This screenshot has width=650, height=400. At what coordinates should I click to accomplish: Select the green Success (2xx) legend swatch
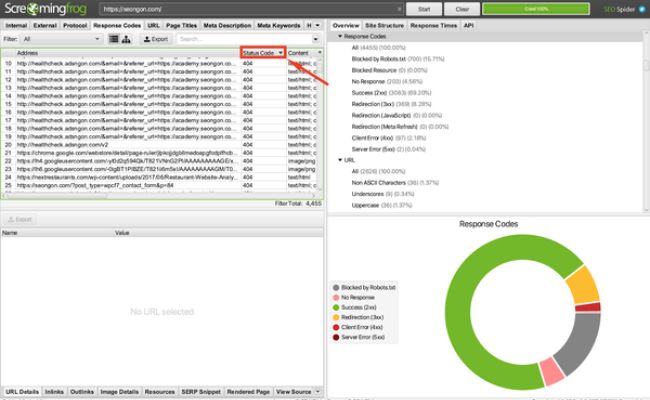pyautogui.click(x=337, y=309)
